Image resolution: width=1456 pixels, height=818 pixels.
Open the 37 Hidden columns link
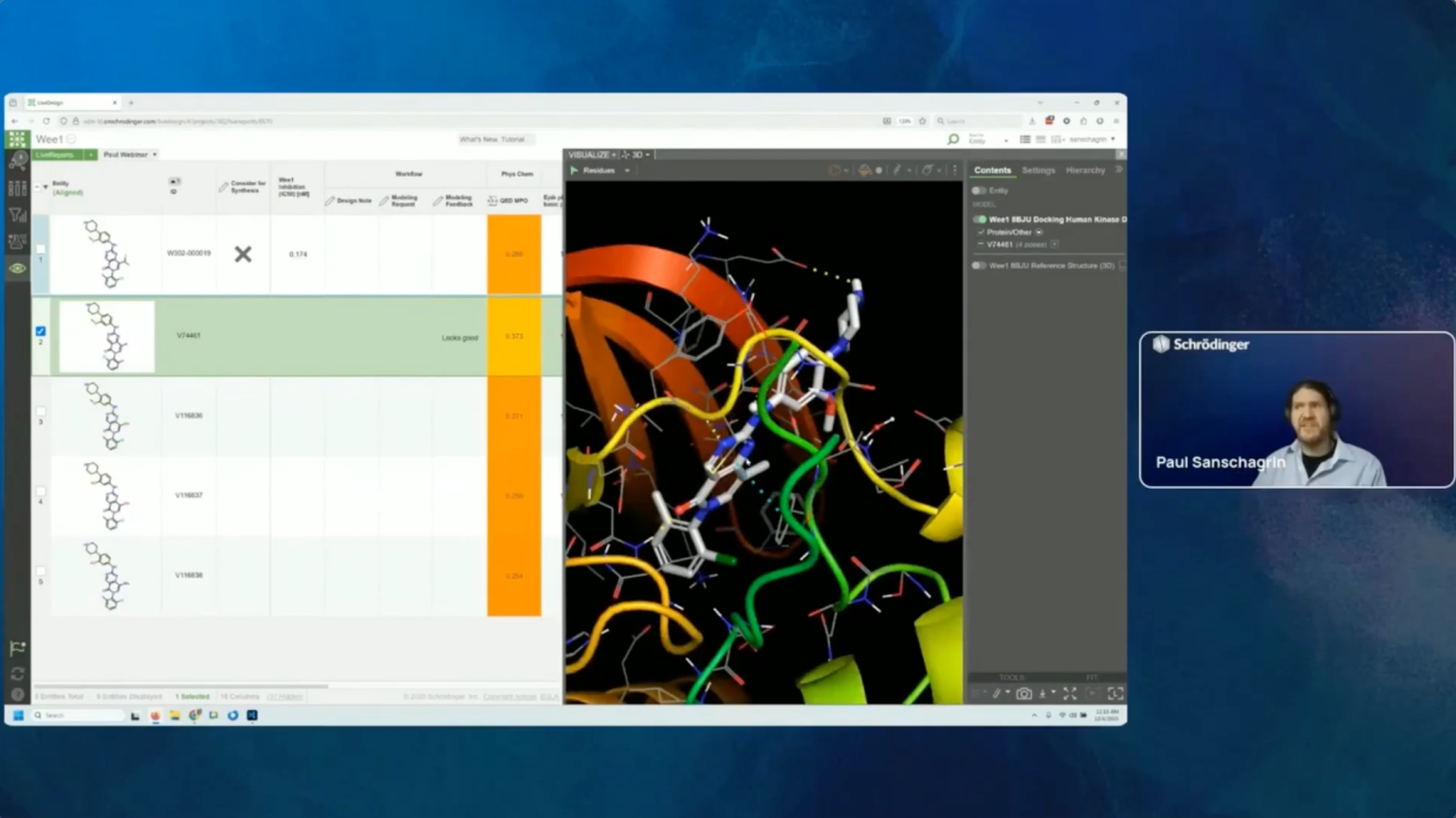tap(285, 697)
